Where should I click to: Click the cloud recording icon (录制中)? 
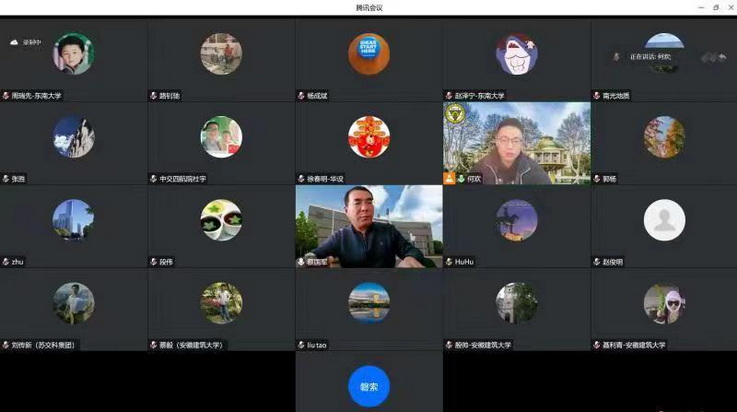coord(14,43)
